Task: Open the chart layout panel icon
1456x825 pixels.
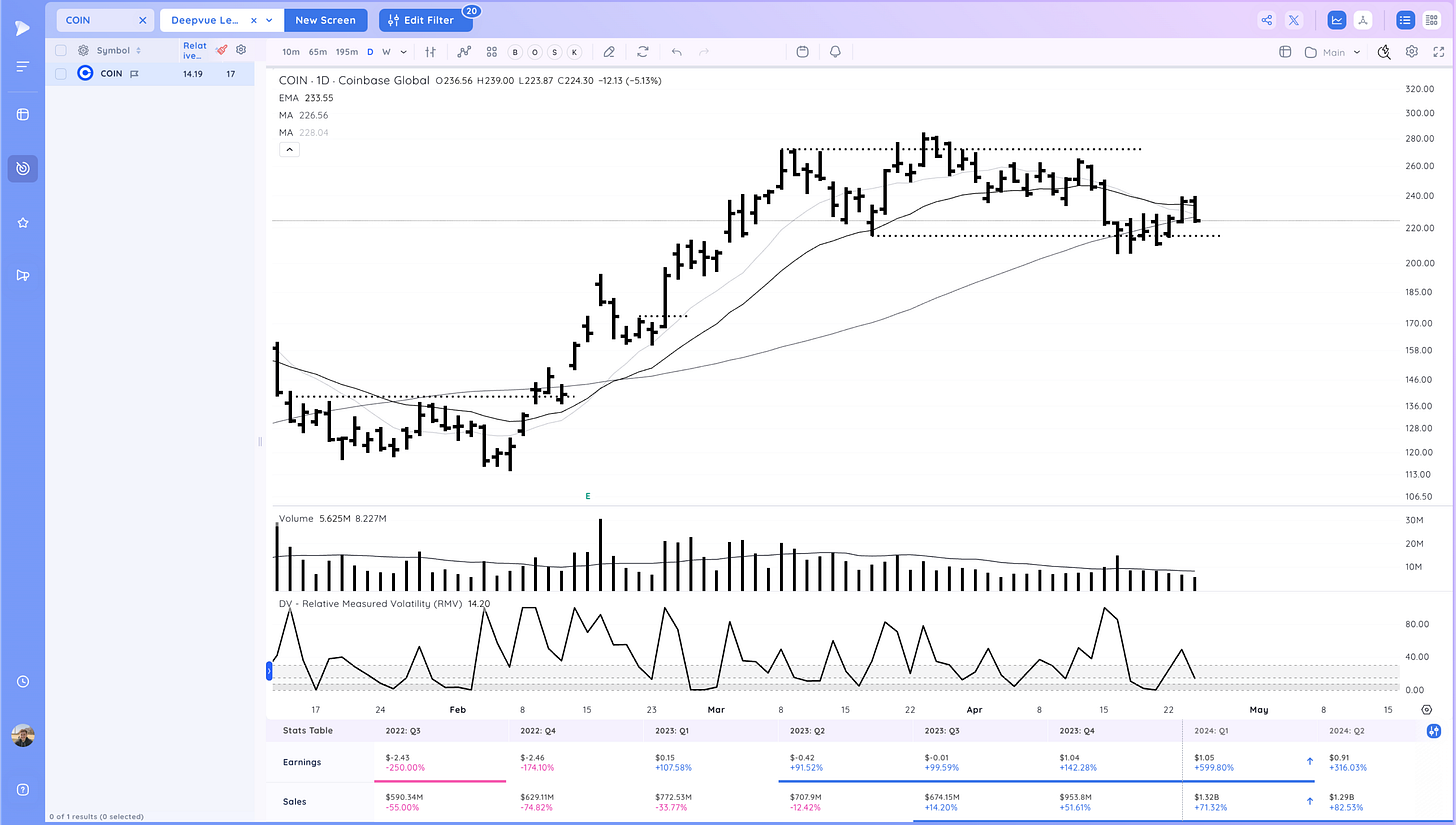Action: click(1286, 52)
